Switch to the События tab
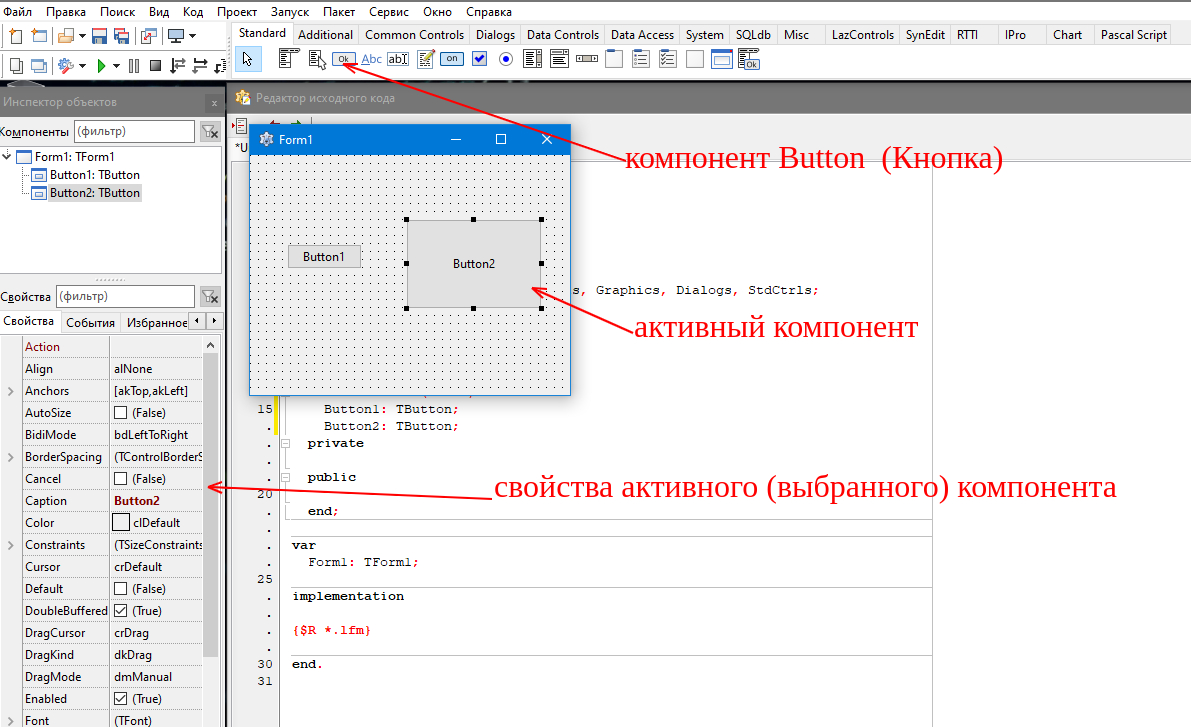This screenshot has height=727, width=1191. point(90,322)
